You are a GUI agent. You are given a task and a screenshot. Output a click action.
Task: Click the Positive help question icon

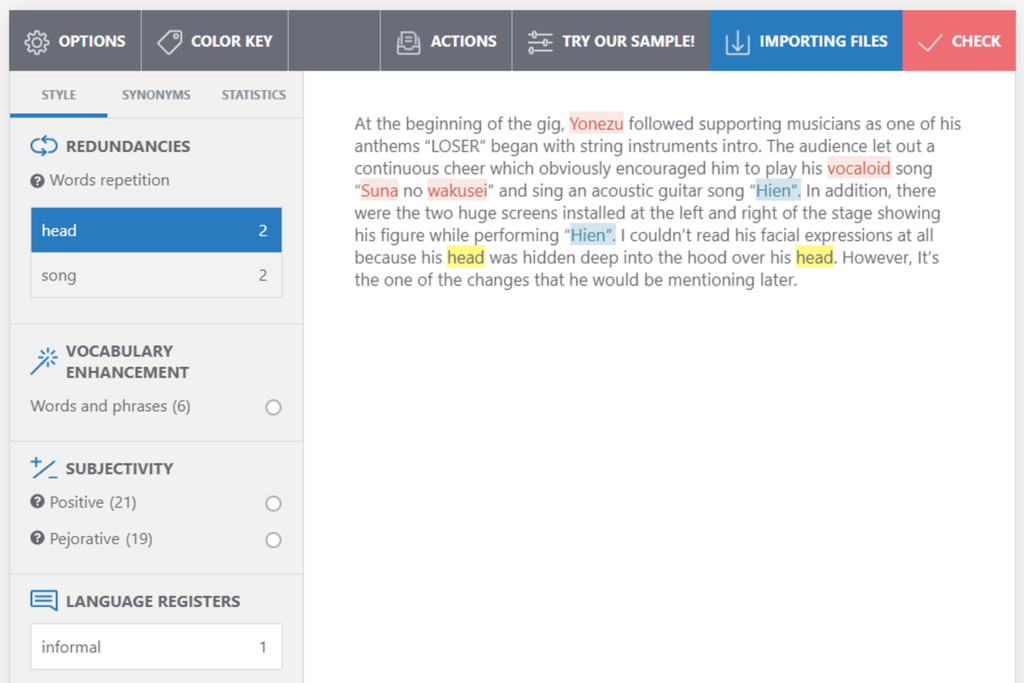coord(37,501)
